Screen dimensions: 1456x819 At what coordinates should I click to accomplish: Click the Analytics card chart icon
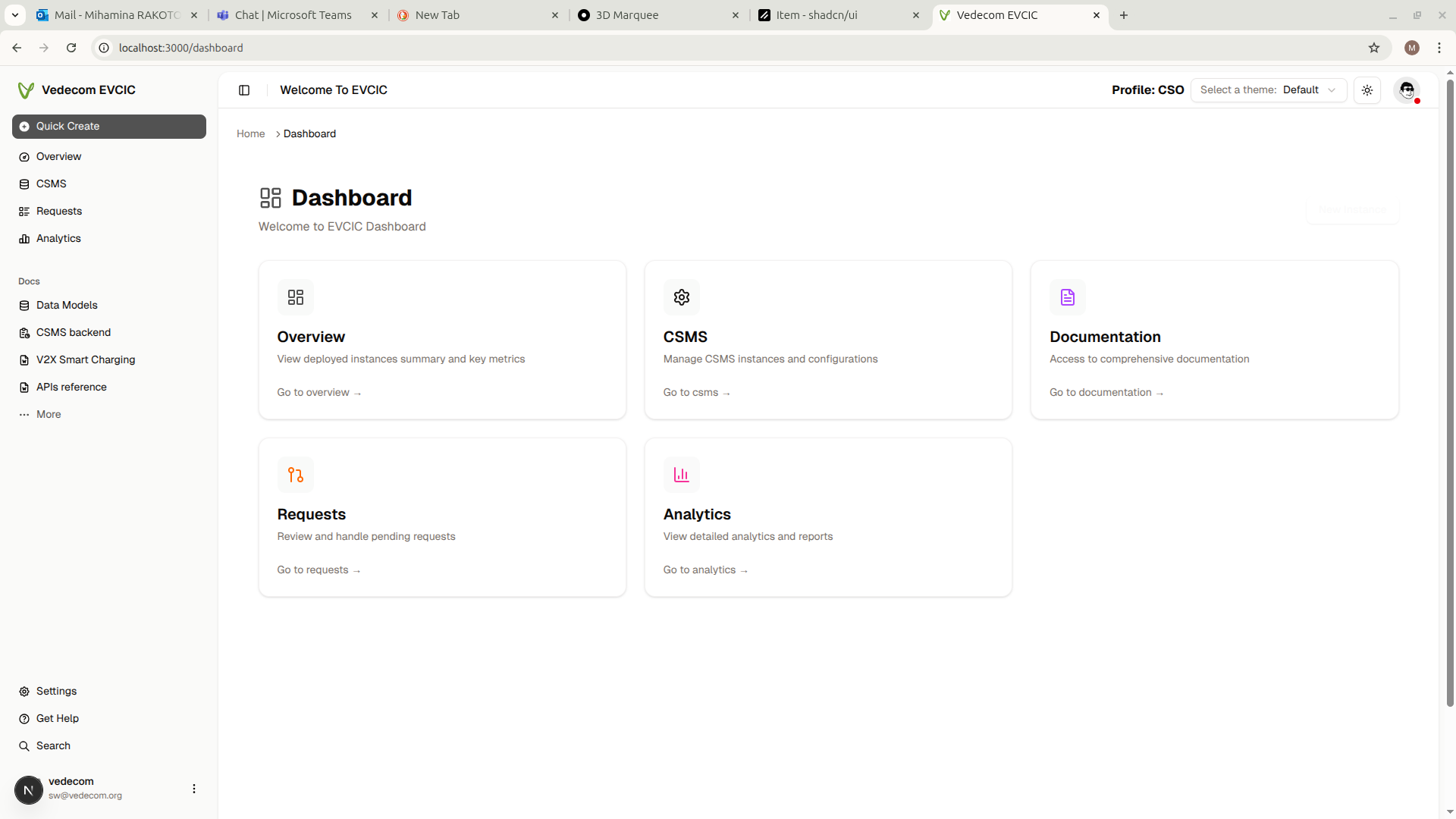click(x=681, y=475)
